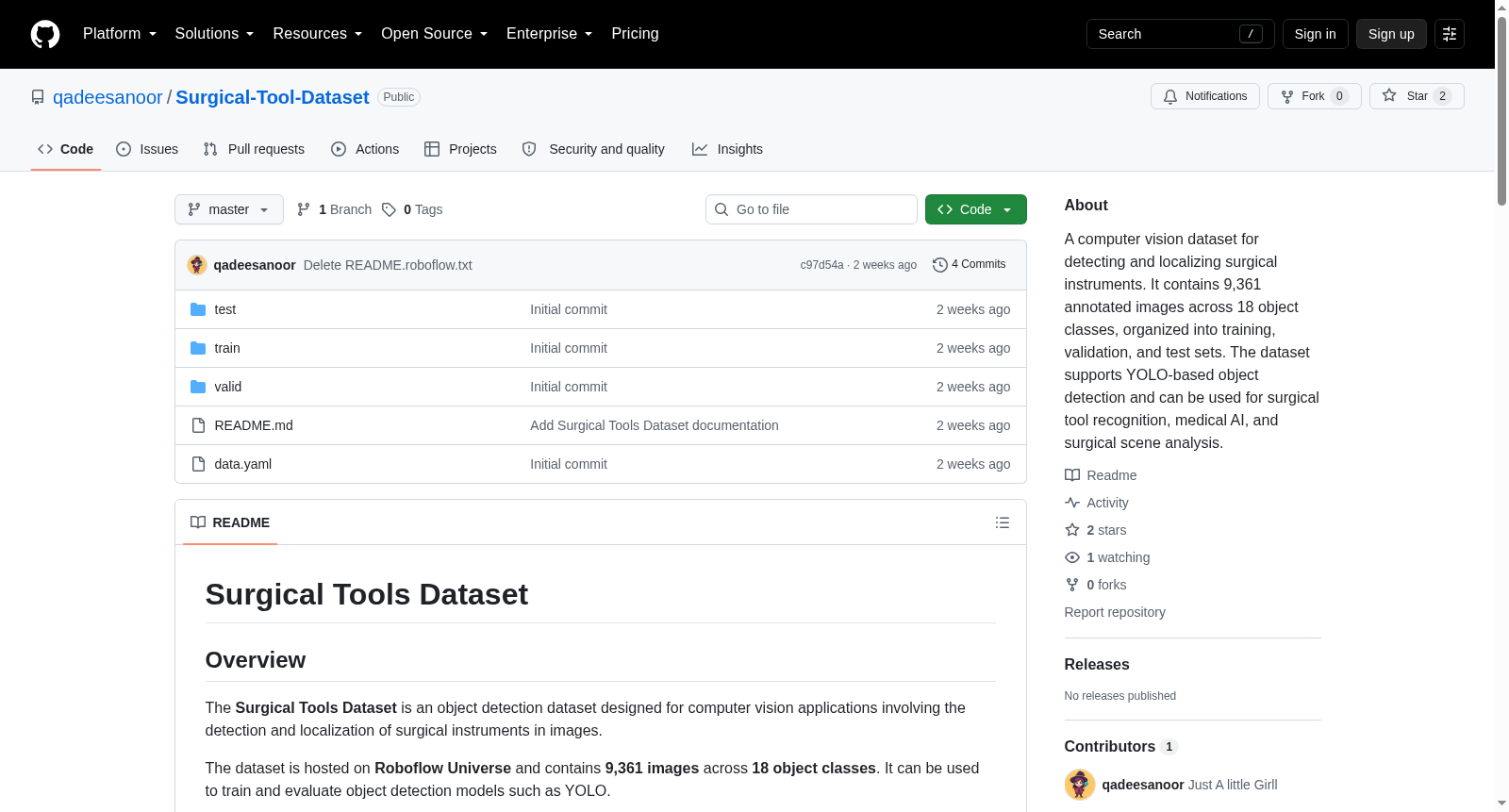Expand the green Code dropdown button

tap(976, 209)
